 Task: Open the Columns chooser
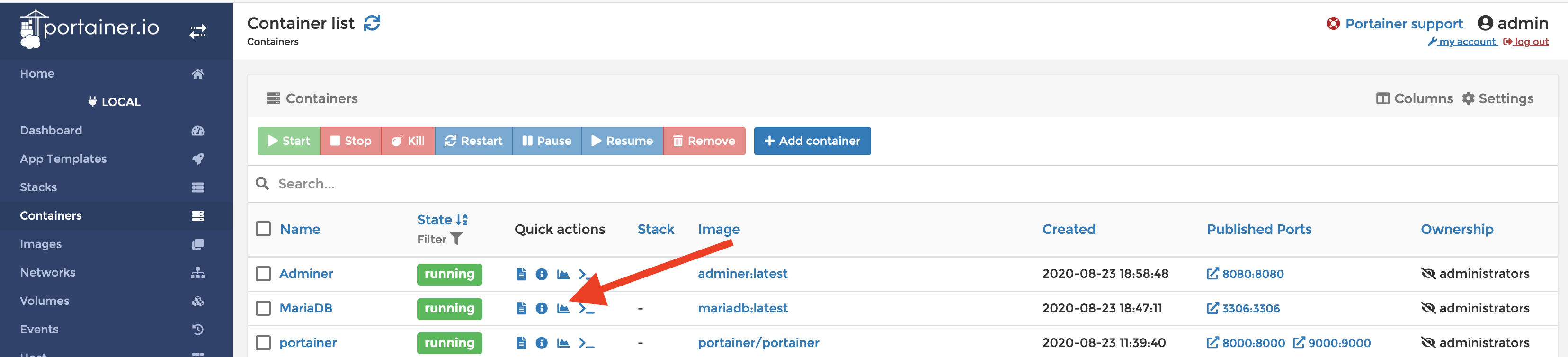click(1414, 98)
